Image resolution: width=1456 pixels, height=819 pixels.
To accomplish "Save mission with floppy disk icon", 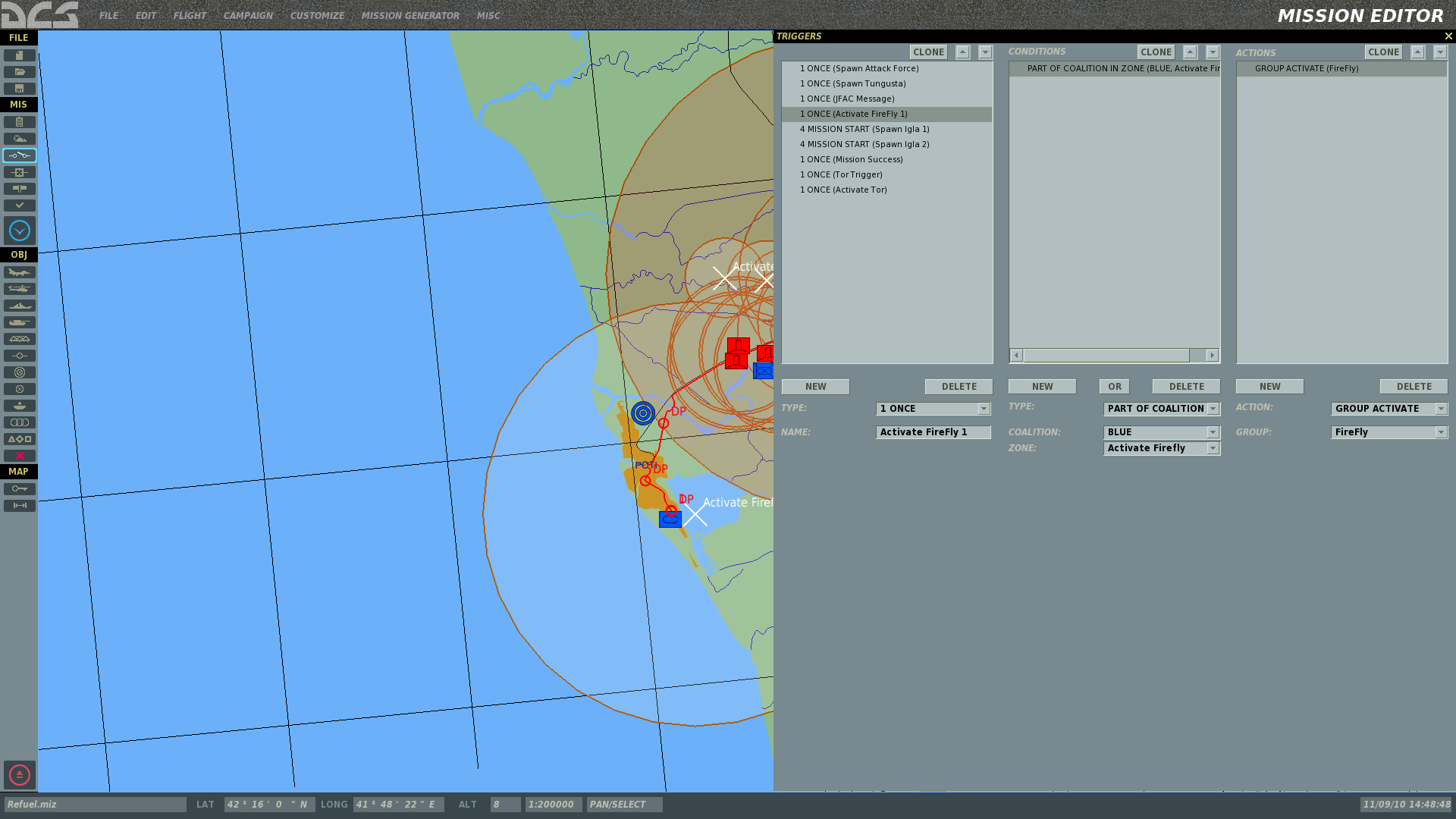I will point(20,89).
